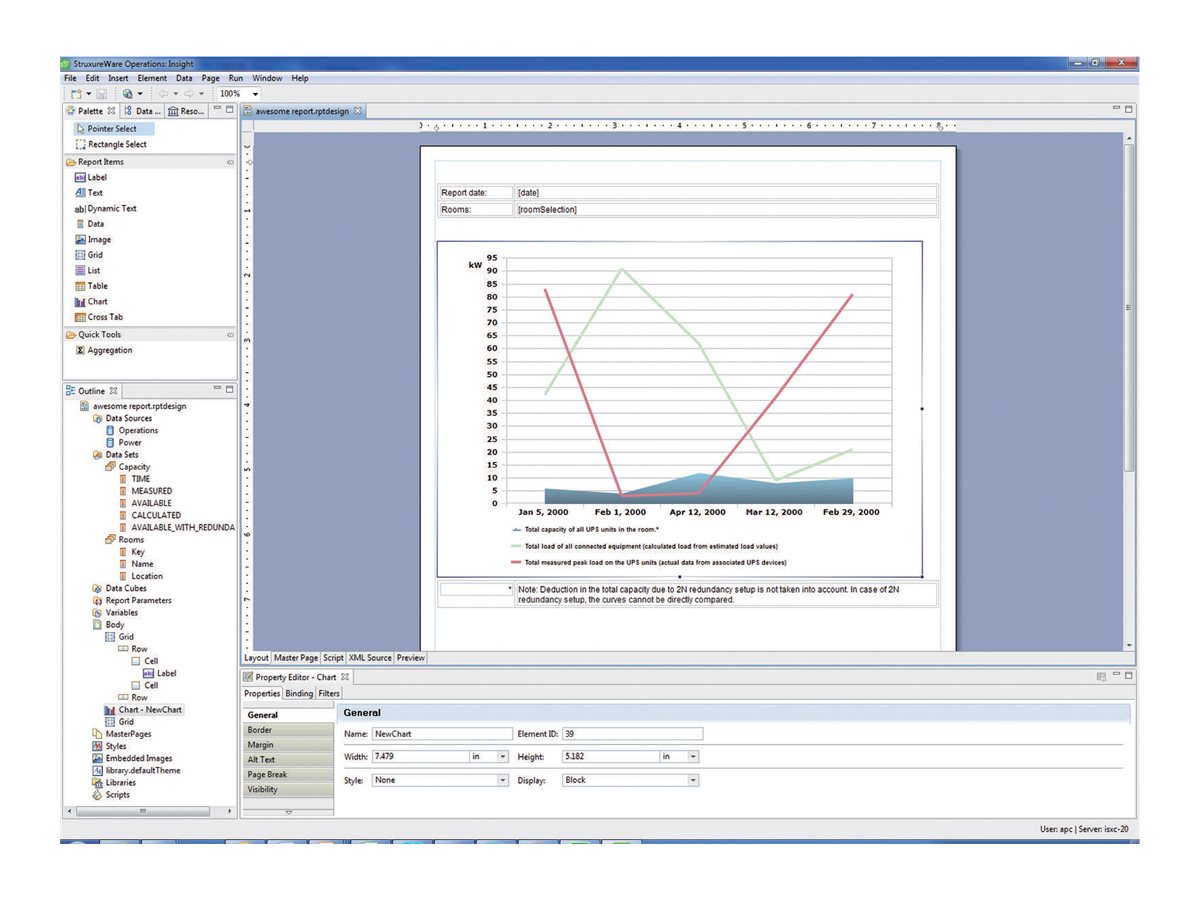This screenshot has width=1200, height=900.
Task: Click the Table report item
Action: pos(97,286)
